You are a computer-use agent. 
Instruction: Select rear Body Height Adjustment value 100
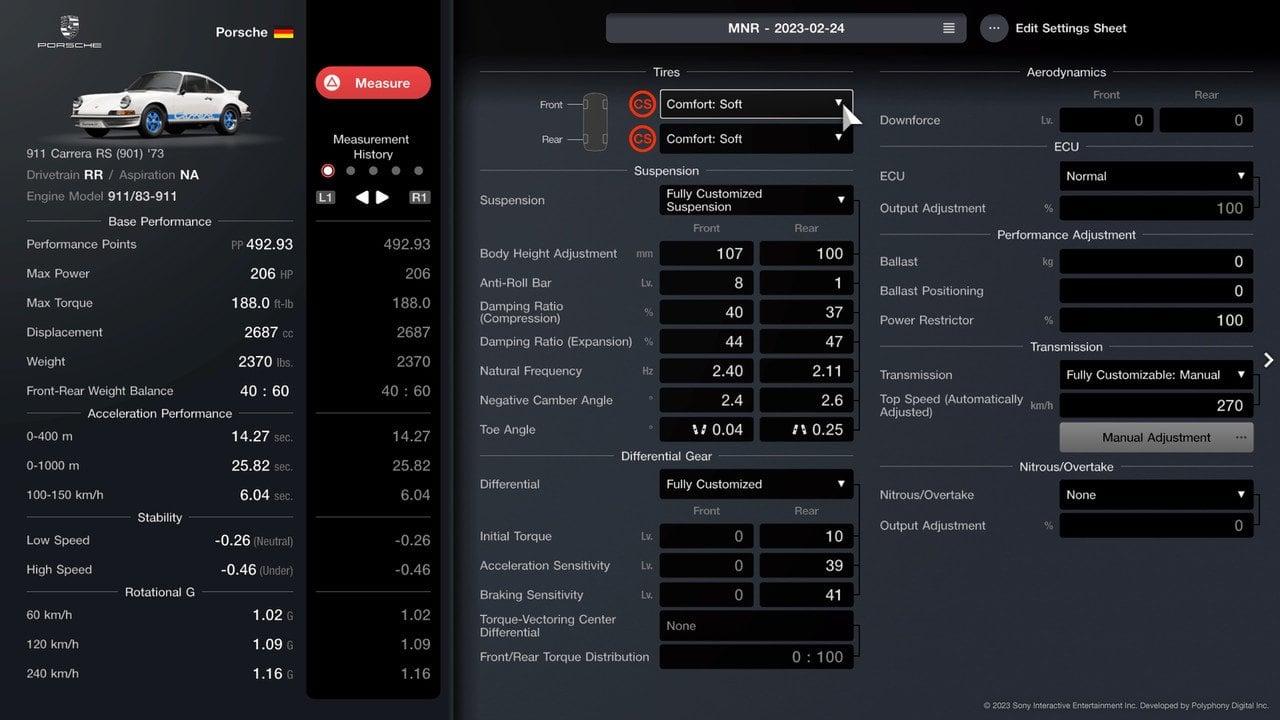point(806,254)
